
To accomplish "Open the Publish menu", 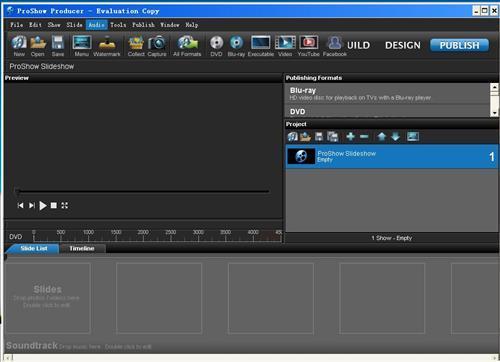I will coord(143,25).
